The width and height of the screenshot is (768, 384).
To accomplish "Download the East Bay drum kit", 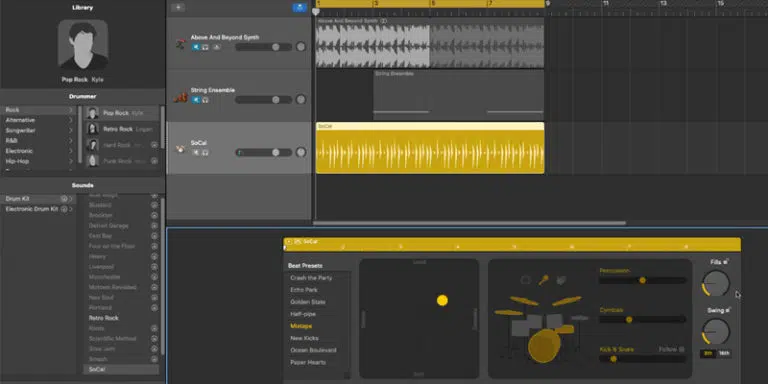I will [x=154, y=236].
